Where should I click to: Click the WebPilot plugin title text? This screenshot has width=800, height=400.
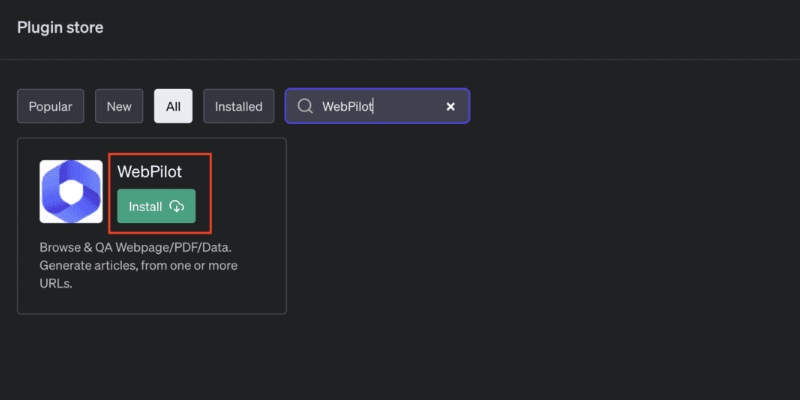149,172
